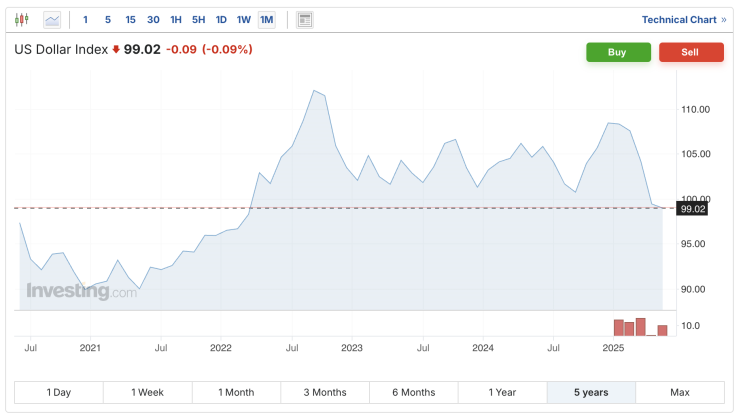Viewport: 743px width, 418px height.
Task: Switch to candlestick chart type
Action: [21, 20]
